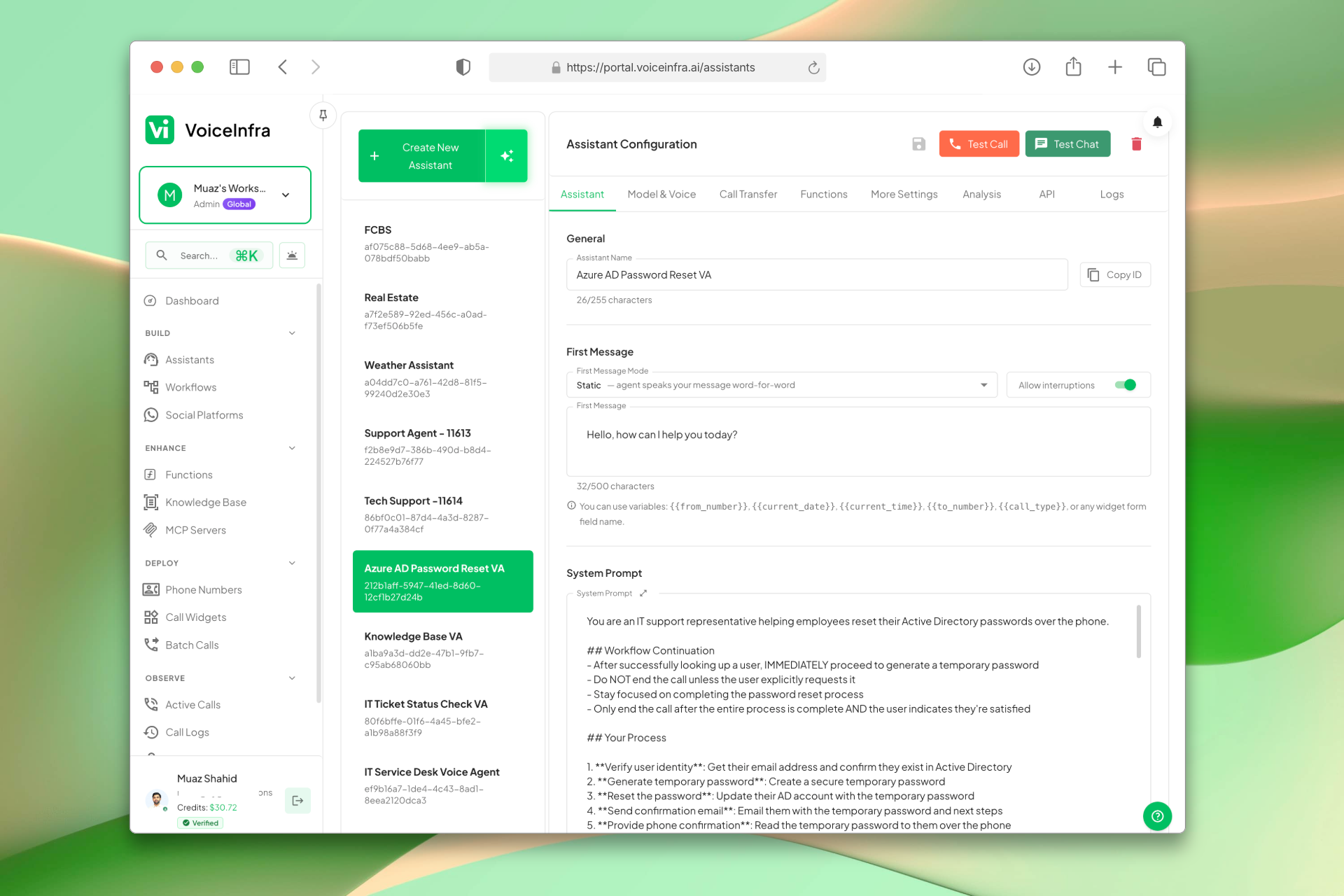Select the Knowledge Base VA assistant
1344x896 pixels.
442,650
